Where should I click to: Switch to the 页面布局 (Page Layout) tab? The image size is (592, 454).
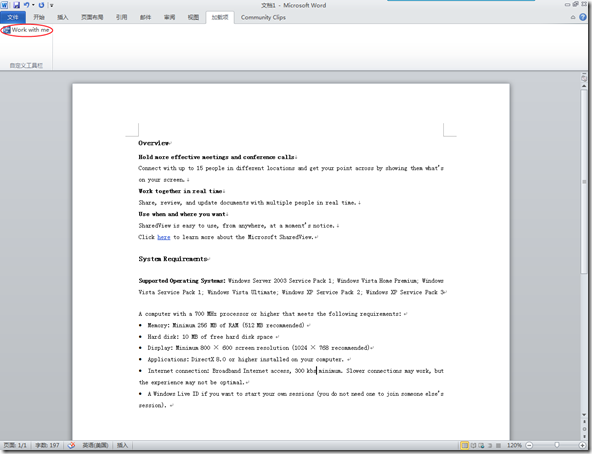92,17
